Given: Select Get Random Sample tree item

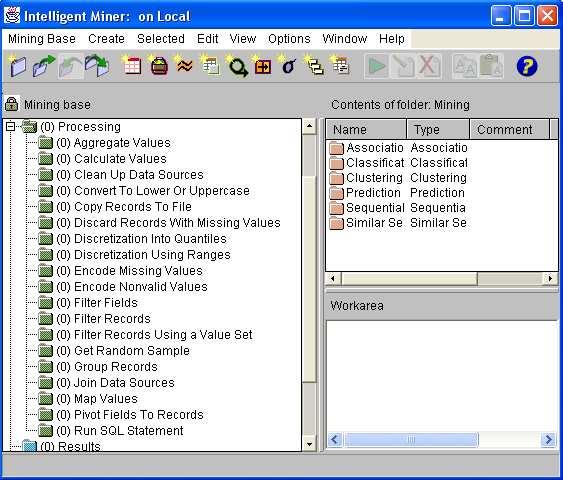Looking at the screenshot, I should click(x=123, y=351).
